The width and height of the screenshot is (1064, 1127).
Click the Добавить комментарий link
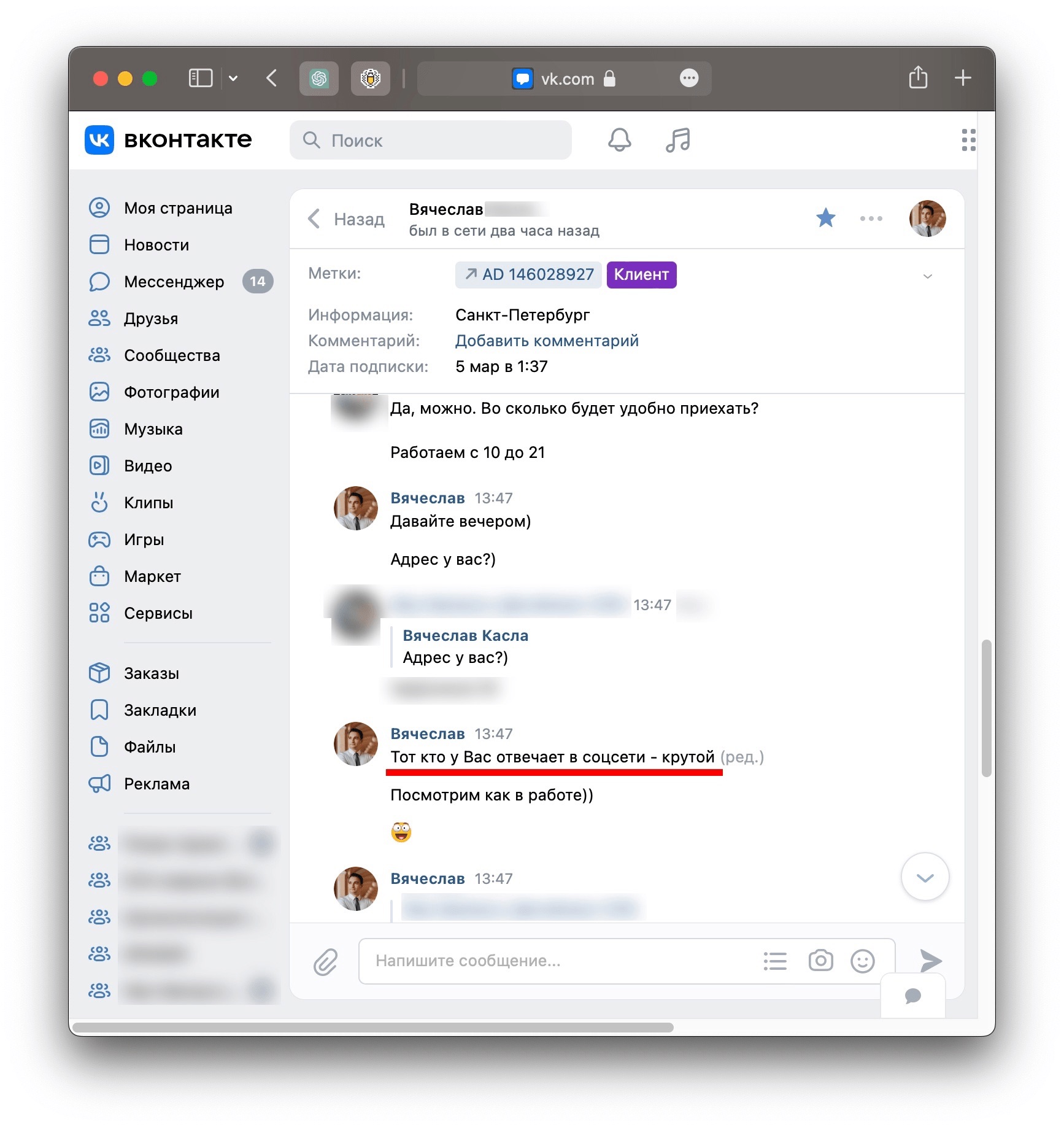tap(546, 341)
